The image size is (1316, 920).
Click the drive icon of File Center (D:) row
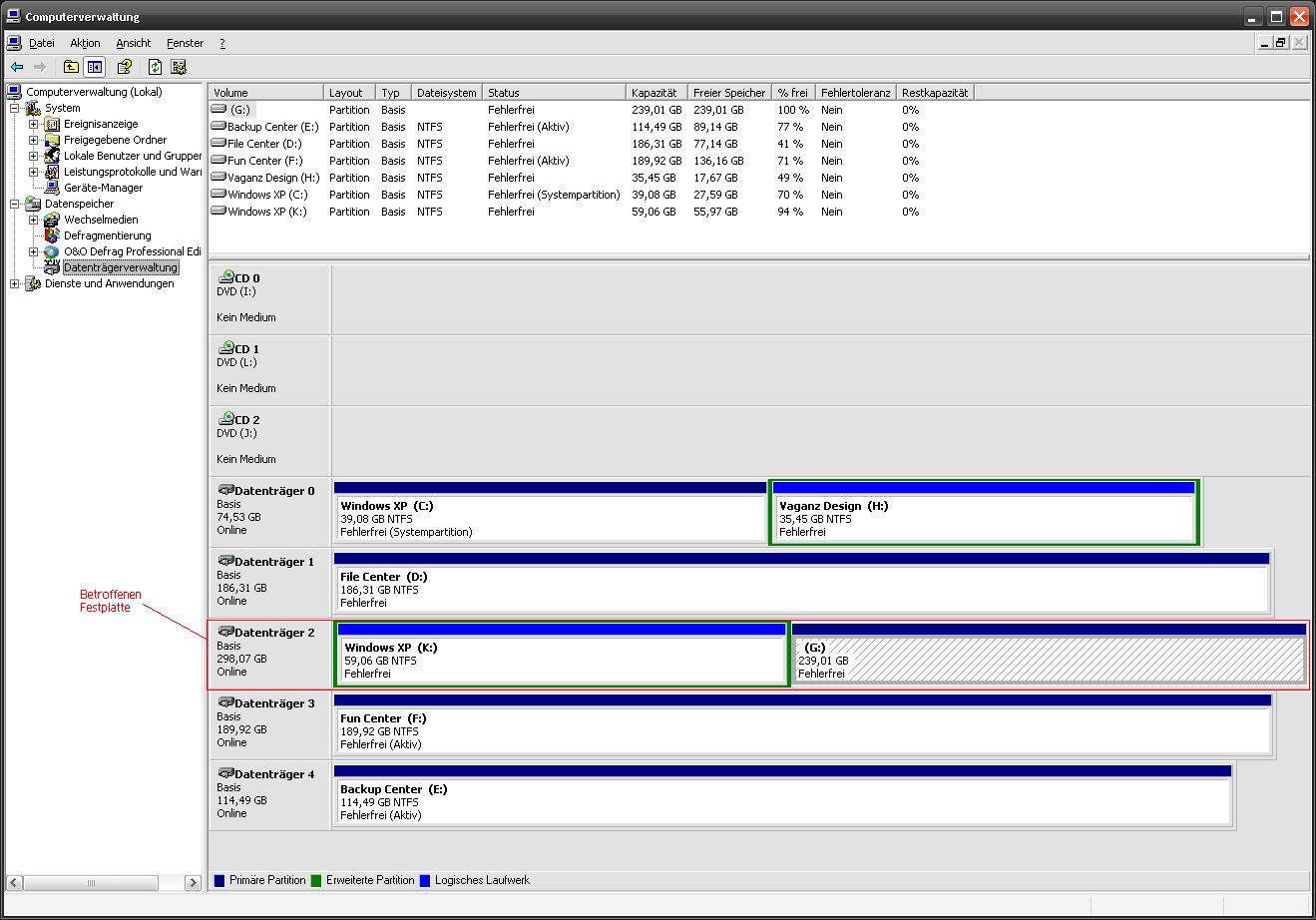coord(219,144)
